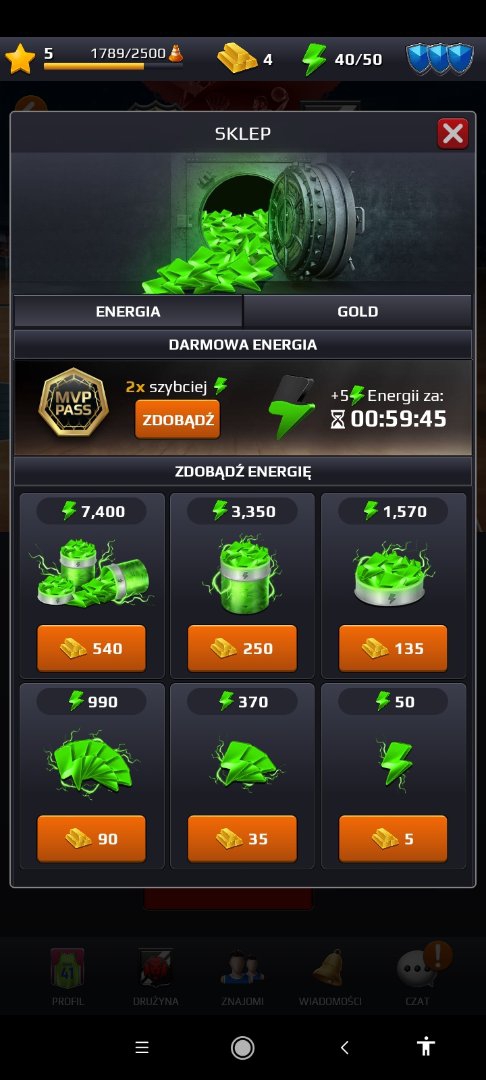This screenshot has height=1080, width=486.
Task: Tap the Android back navigation button
Action: click(345, 1048)
